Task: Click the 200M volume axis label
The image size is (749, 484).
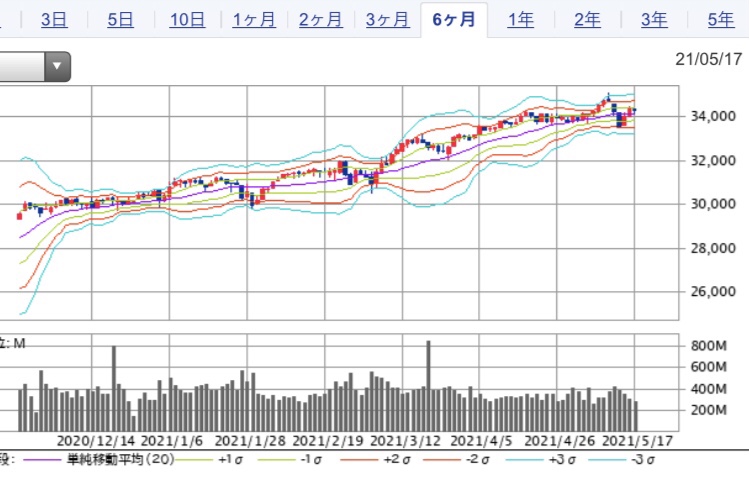Action: [x=709, y=410]
